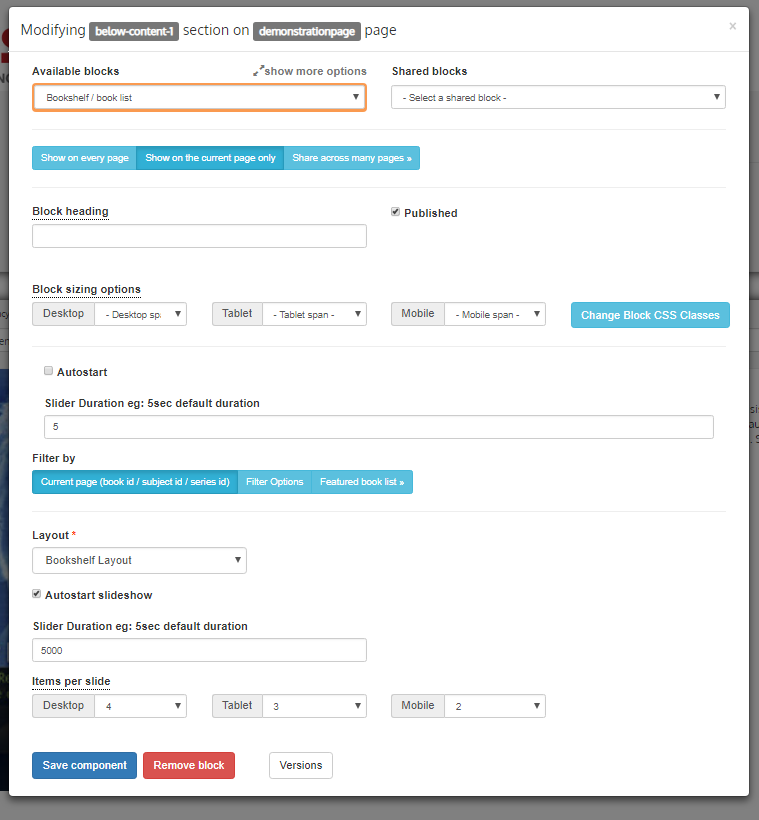Image resolution: width=759 pixels, height=820 pixels.
Task: Switch to Share across many pages option
Action: pyautogui.click(x=352, y=158)
